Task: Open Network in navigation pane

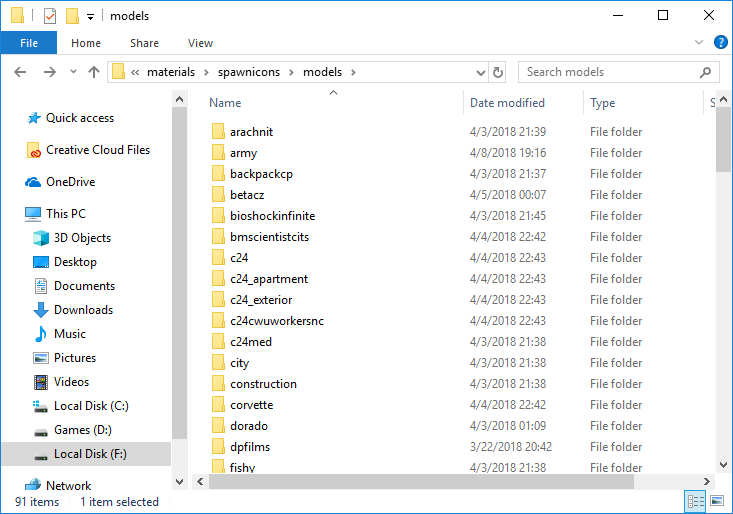Action: (x=68, y=485)
